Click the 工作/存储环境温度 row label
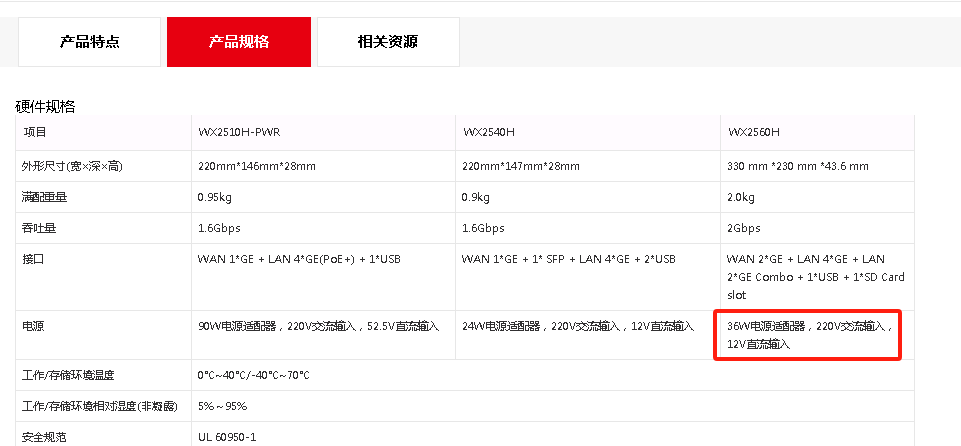Screen dimensions: 961x446 pyautogui.click(x=68, y=375)
